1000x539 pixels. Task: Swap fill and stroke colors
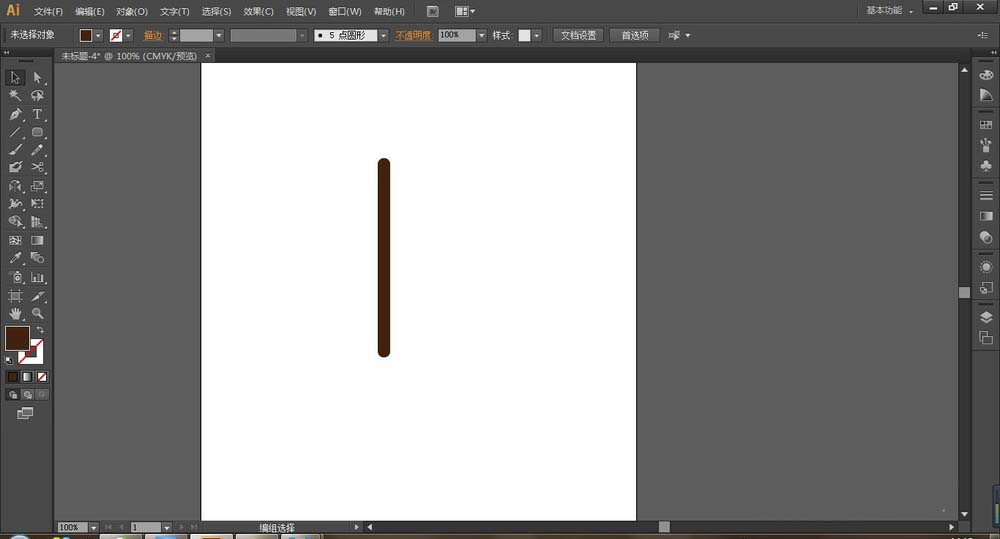click(41, 330)
